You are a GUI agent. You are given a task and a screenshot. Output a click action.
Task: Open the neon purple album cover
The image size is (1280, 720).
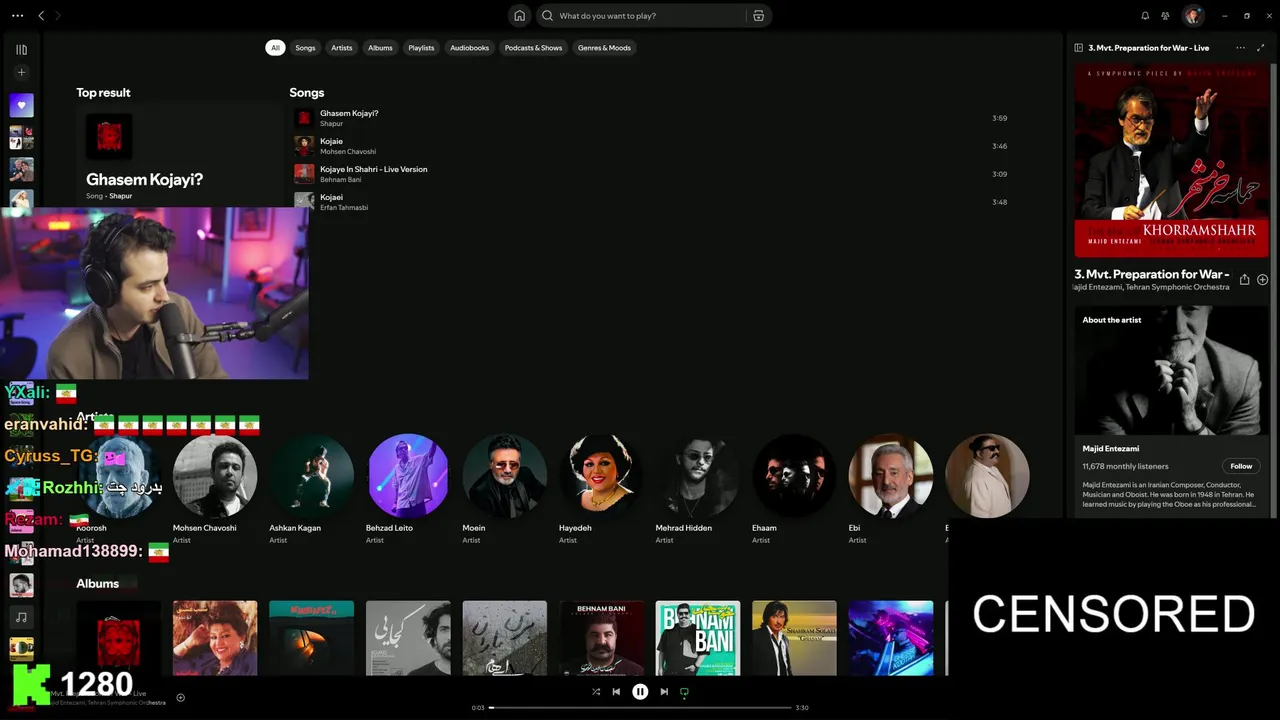point(891,638)
